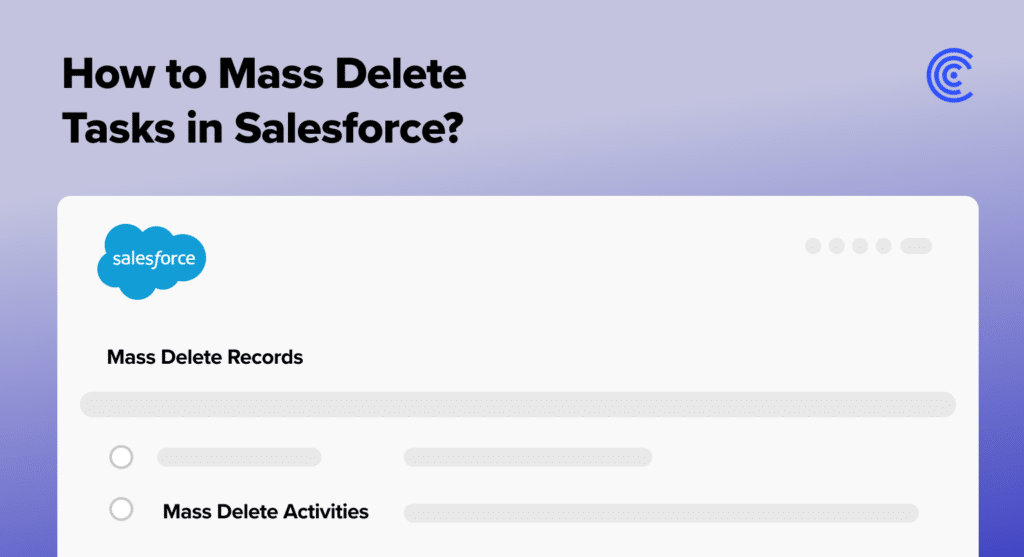Click the Mass Delete Records heading
1024x557 pixels.
click(x=204, y=357)
